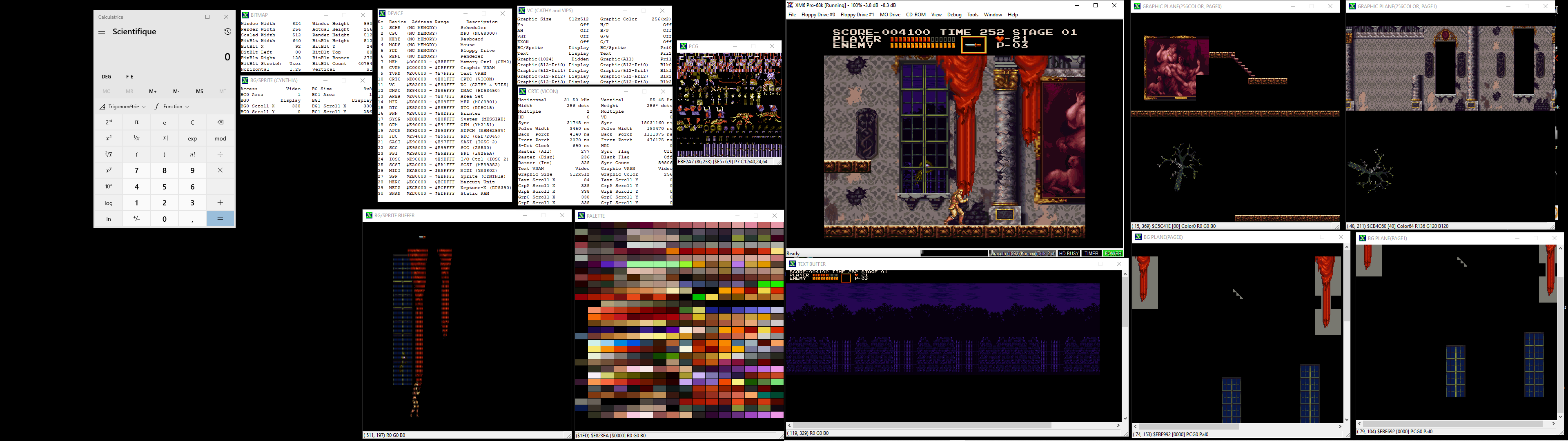Click the 10 to the power x key
The width and height of the screenshot is (1568, 441).
pos(109,187)
